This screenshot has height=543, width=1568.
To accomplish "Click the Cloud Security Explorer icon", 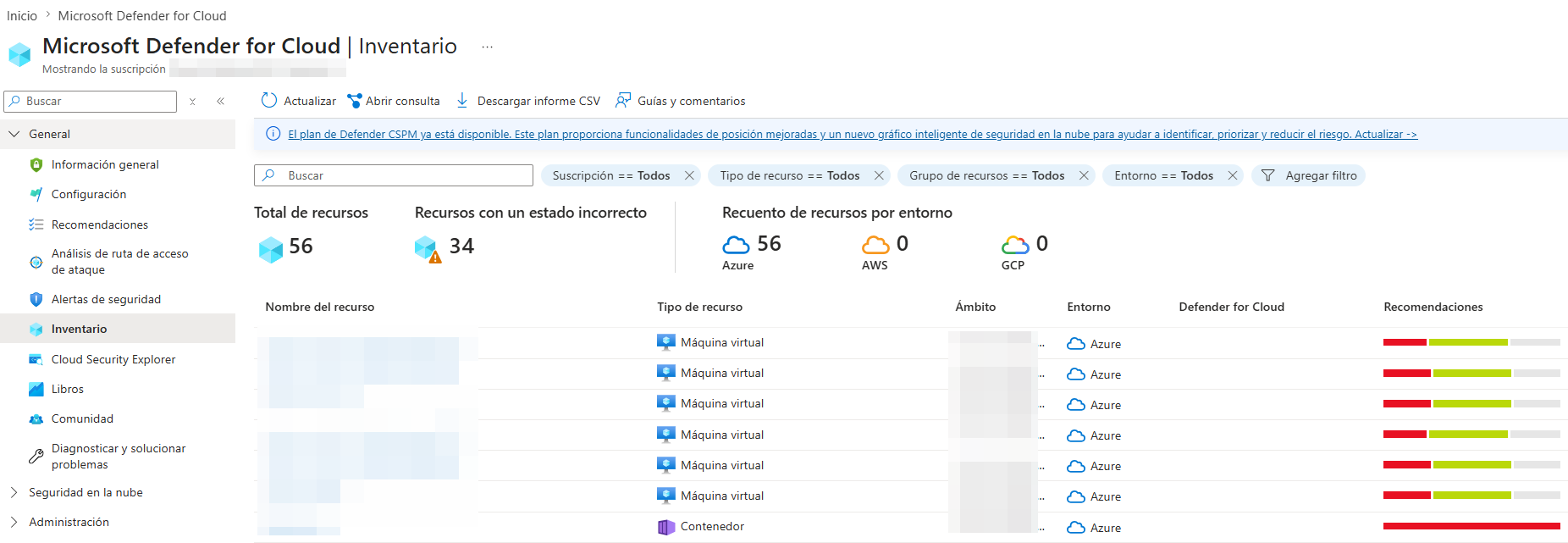I will point(36,359).
